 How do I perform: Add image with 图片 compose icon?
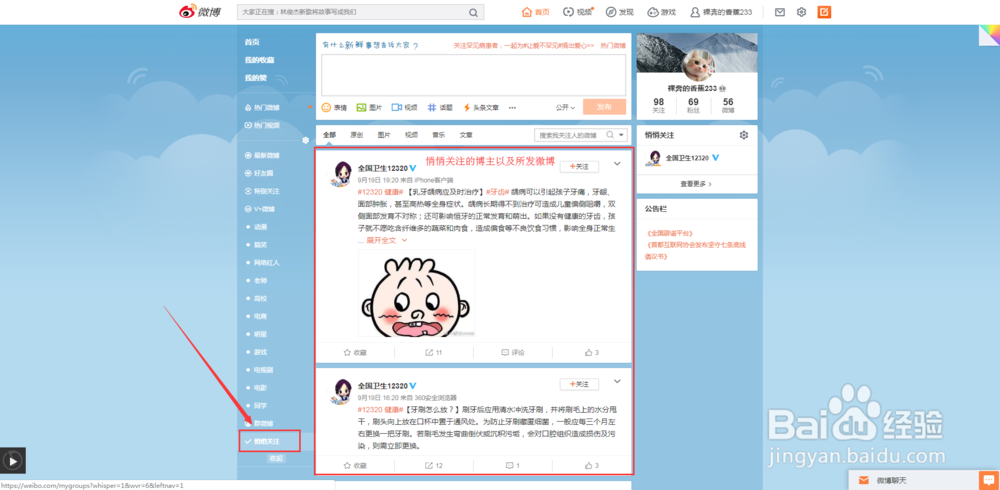point(369,108)
